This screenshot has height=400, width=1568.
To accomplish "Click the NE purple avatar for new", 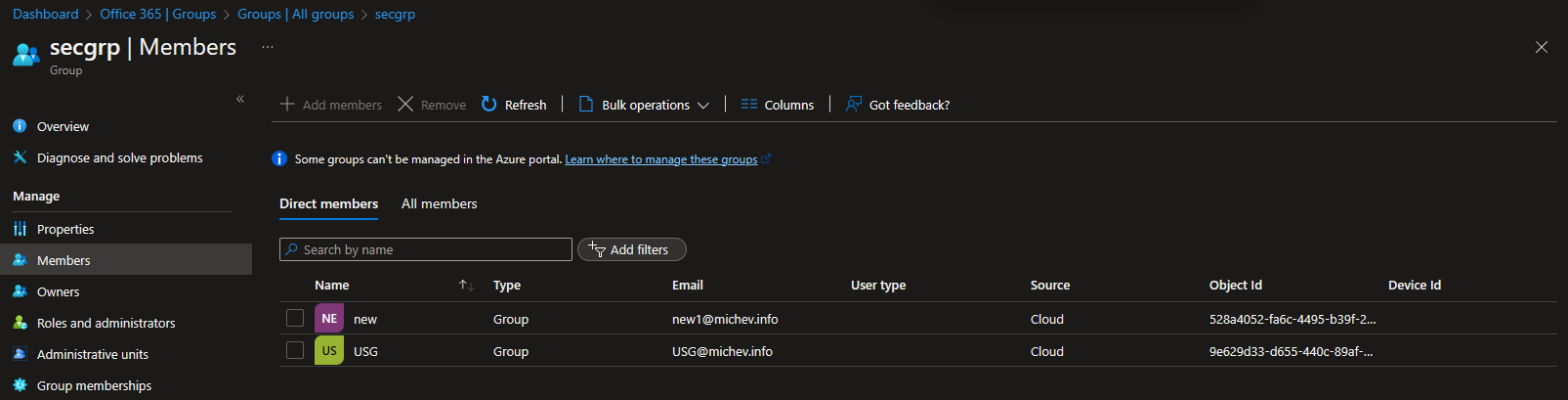I will point(329,319).
